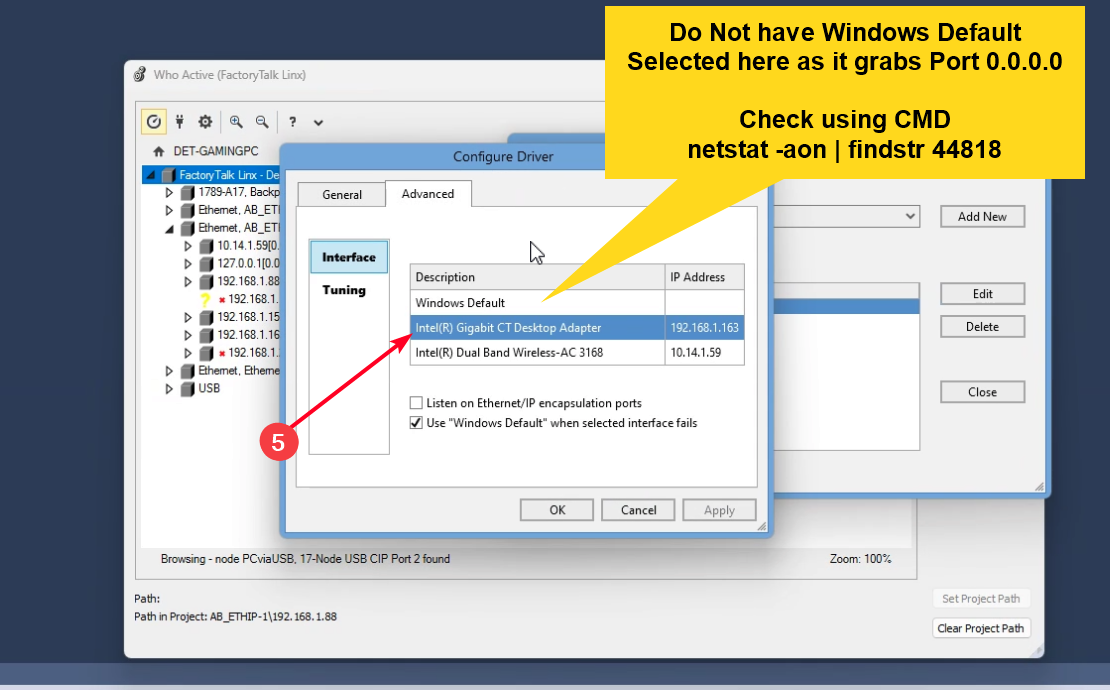Cancel the Configure Driver dialog

pyautogui.click(x=639, y=510)
